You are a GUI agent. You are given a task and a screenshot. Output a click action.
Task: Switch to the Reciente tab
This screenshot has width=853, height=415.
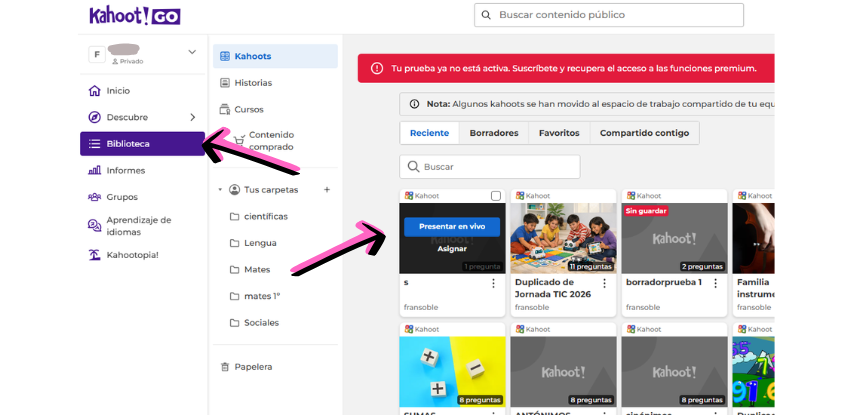coord(430,133)
